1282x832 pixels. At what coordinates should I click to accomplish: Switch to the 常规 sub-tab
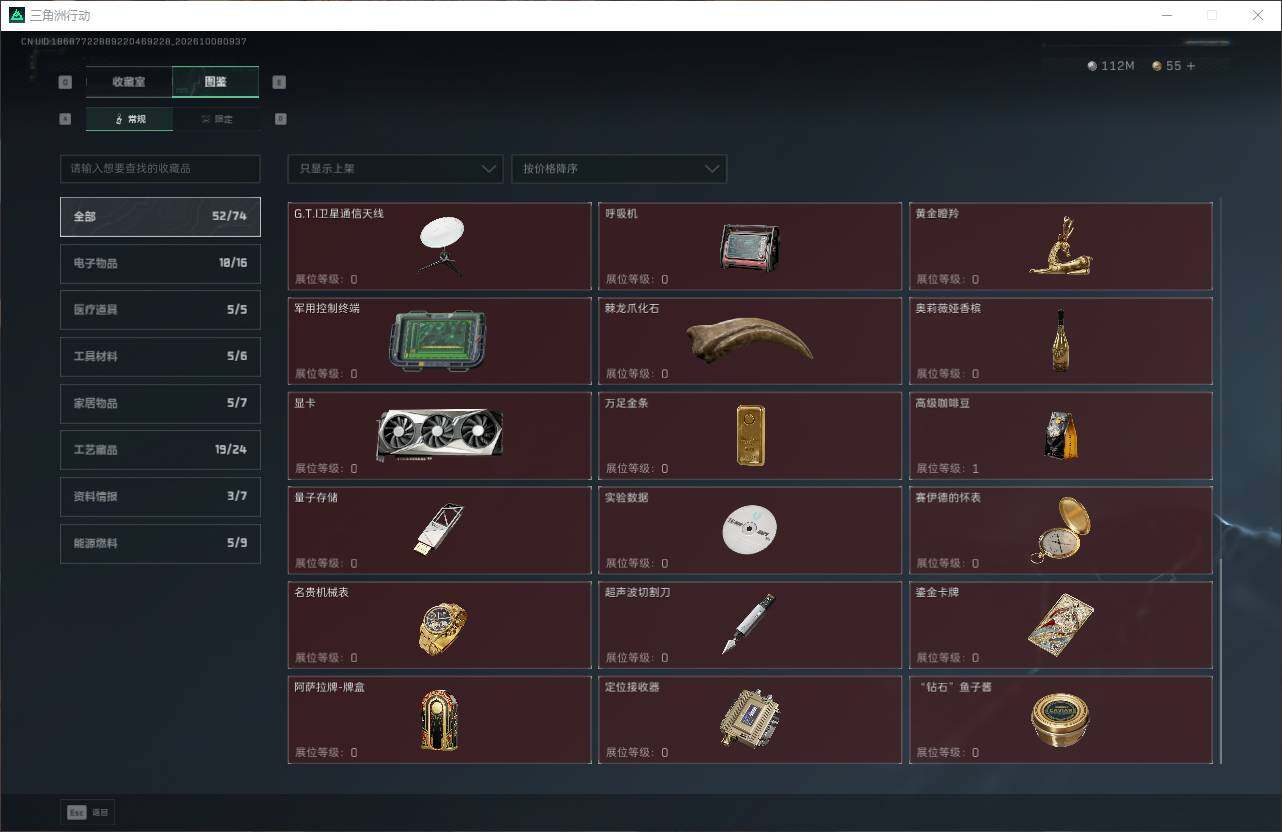pyautogui.click(x=129, y=119)
